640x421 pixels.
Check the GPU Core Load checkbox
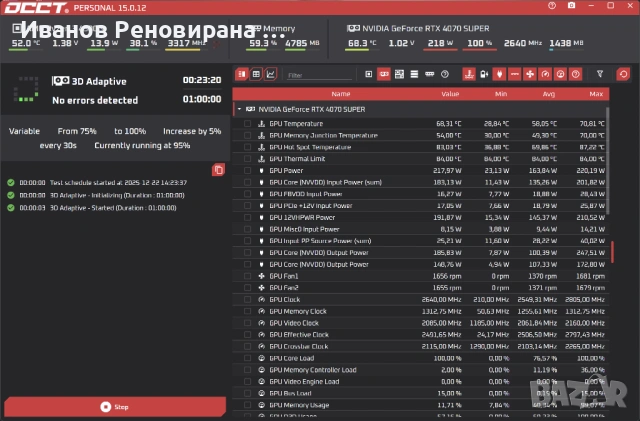(247, 358)
